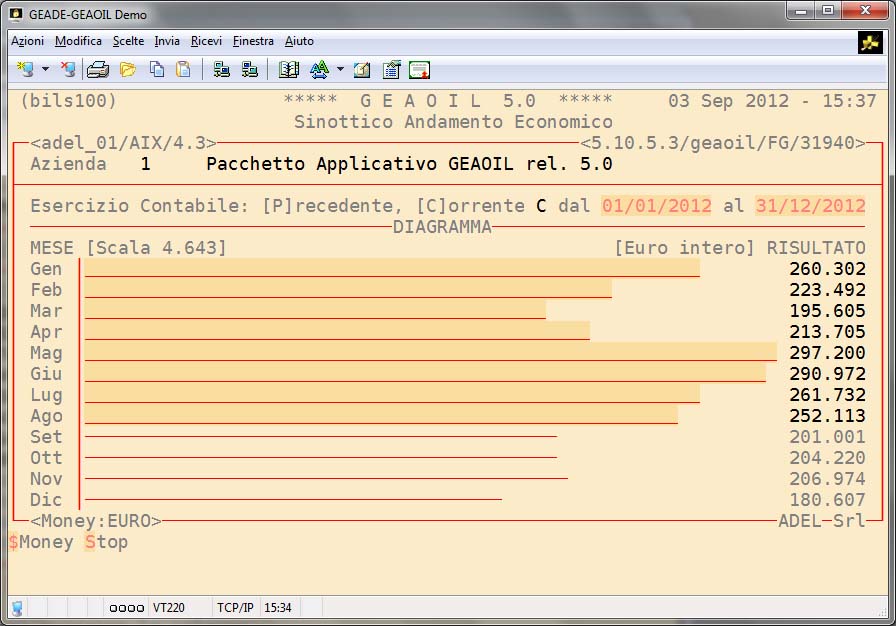Viewport: 896px width, 626px height.
Task: Open the Finestra menu
Action: click(x=253, y=41)
